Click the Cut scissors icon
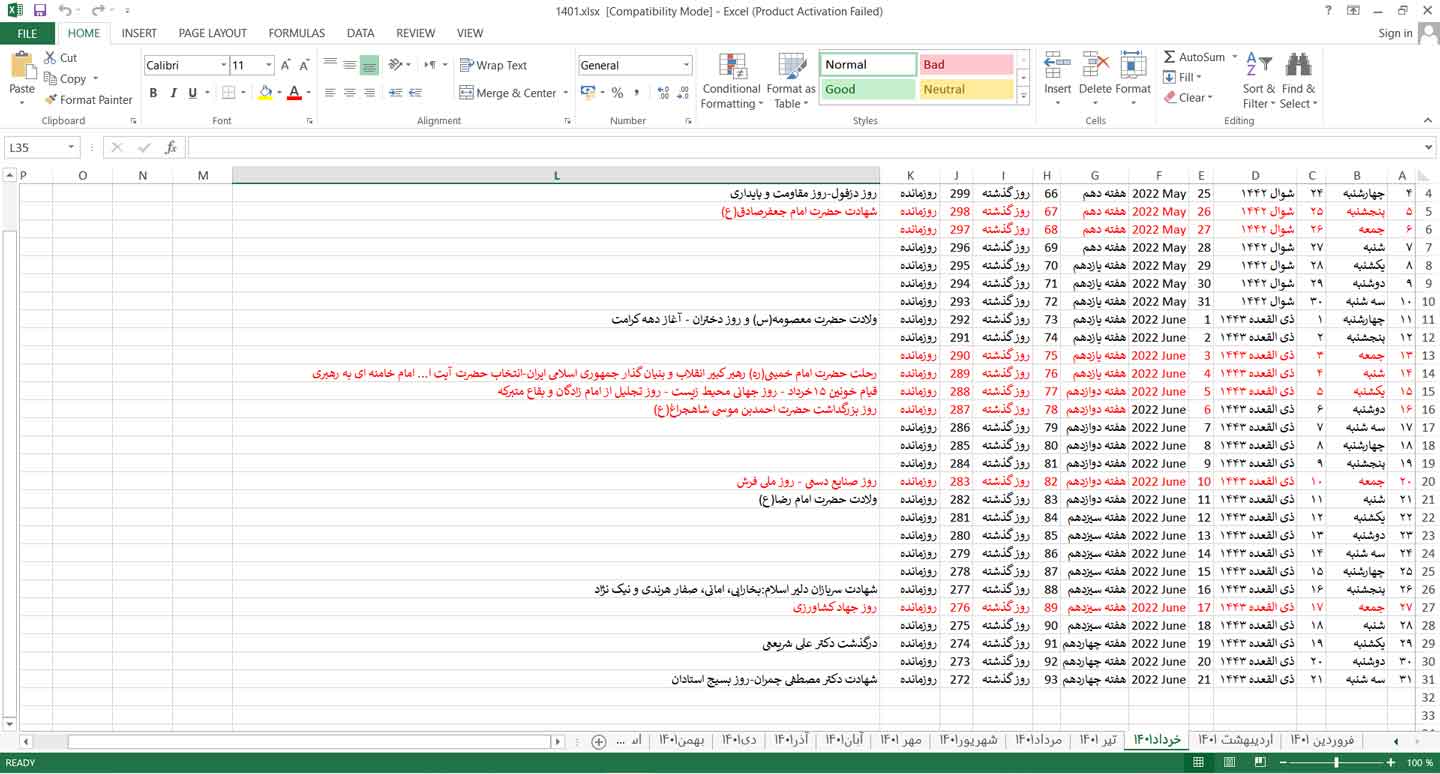 [50, 58]
